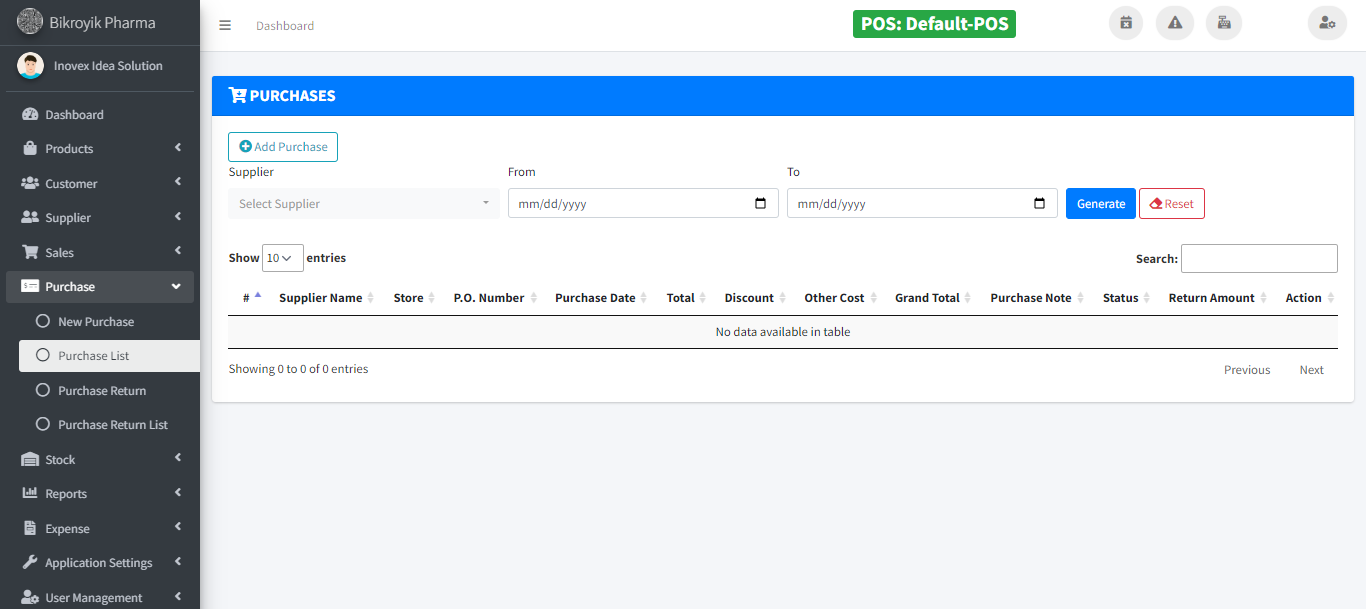Open the Show entries count dropdown

(282, 258)
